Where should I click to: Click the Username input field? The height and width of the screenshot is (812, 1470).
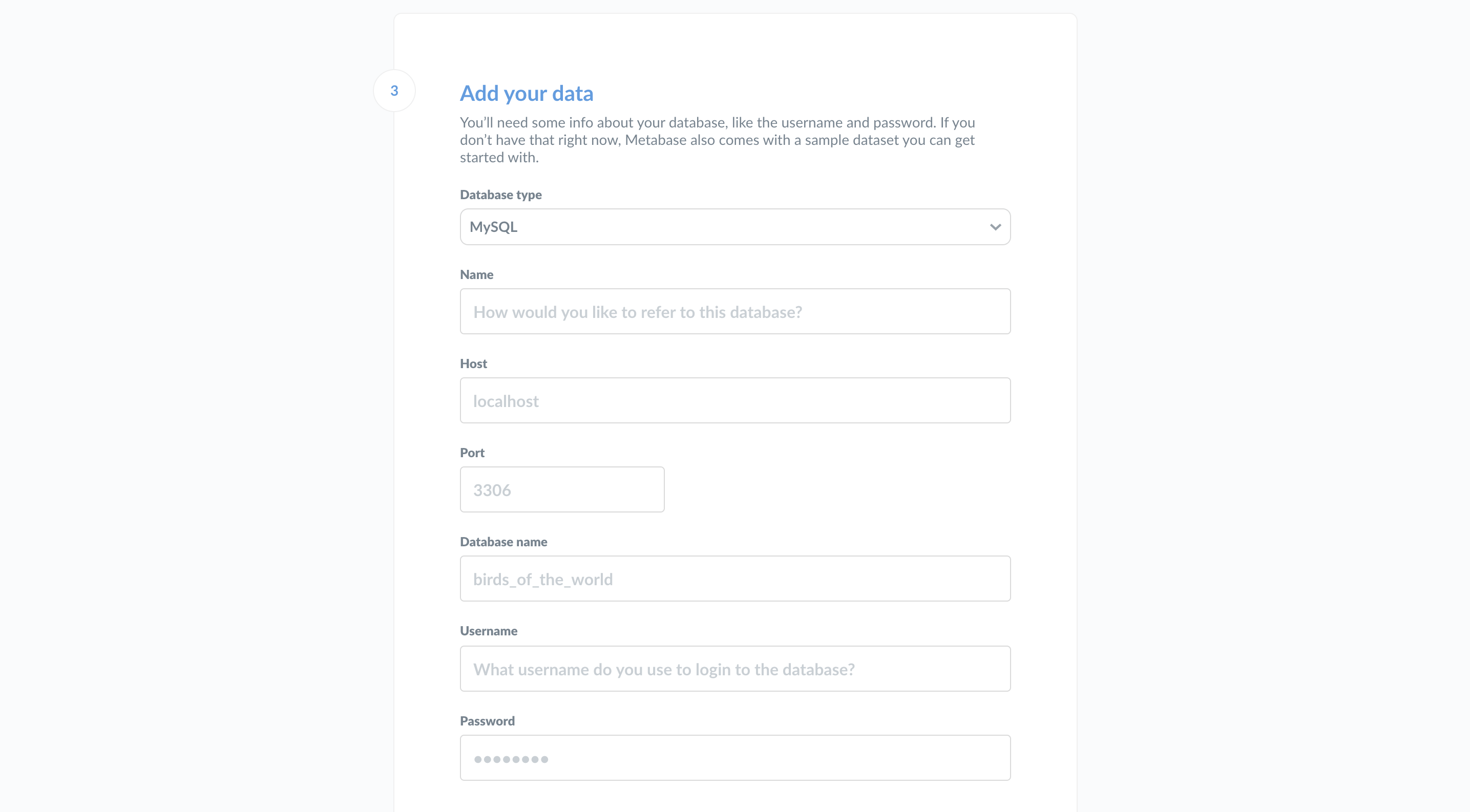[735, 668]
